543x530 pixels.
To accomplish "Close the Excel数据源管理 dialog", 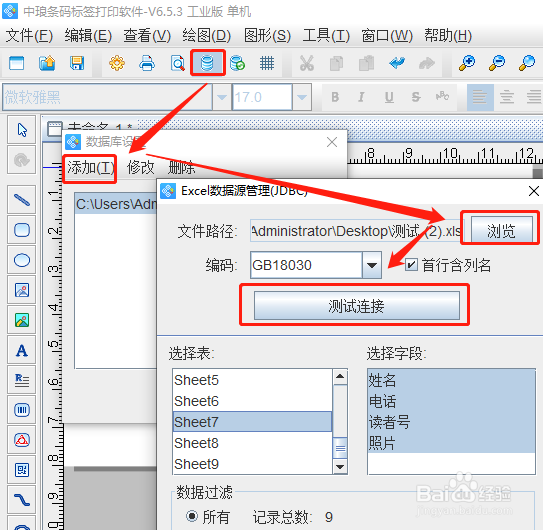I will (x=533, y=191).
